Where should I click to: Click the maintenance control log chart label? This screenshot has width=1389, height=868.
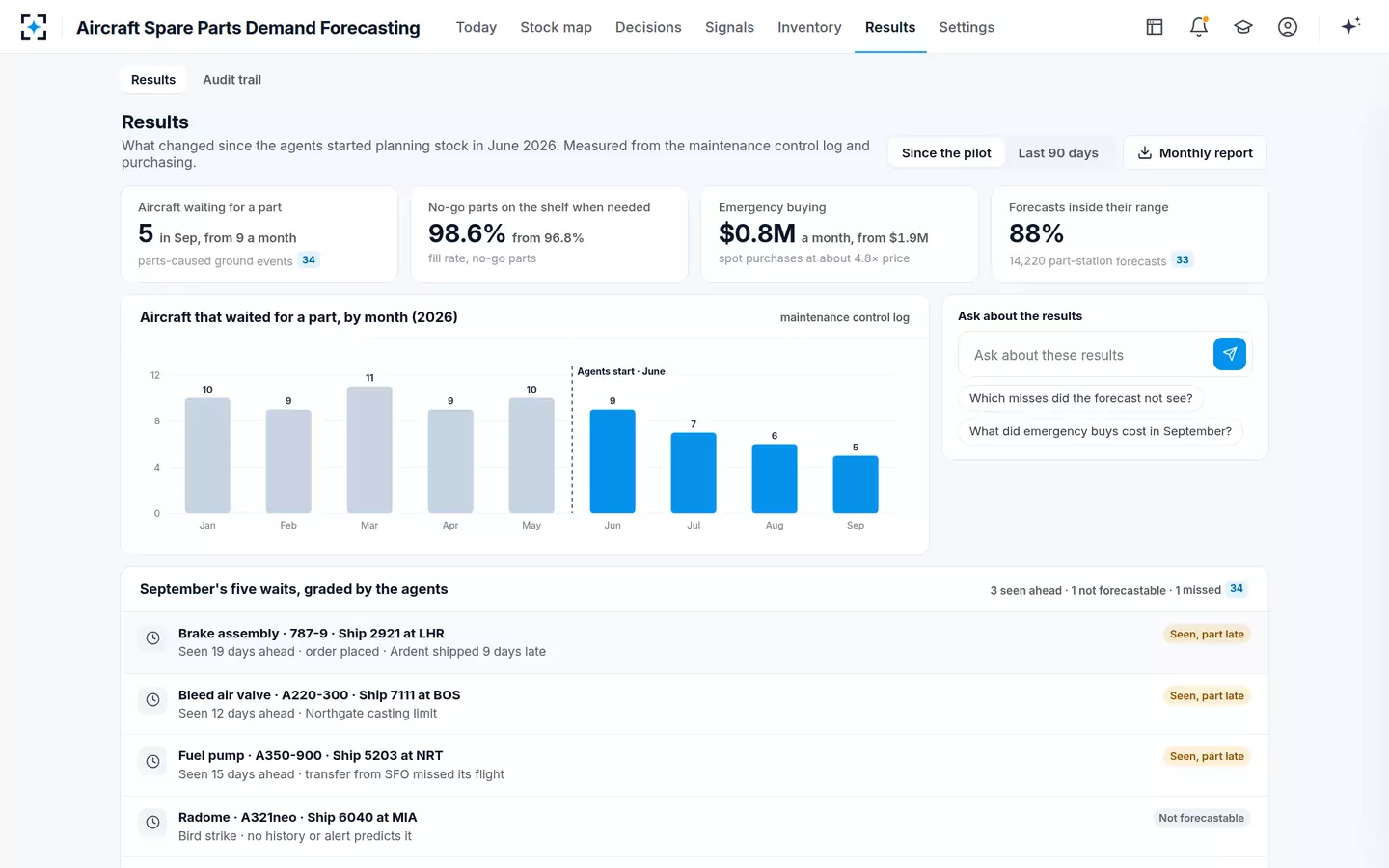[x=845, y=317]
